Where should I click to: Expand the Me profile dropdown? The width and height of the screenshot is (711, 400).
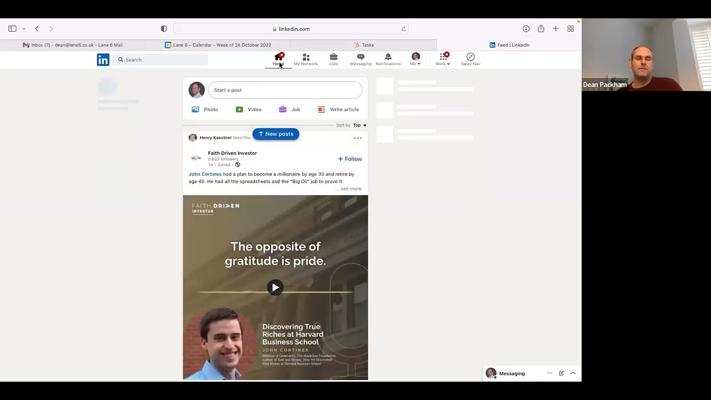coord(415,60)
